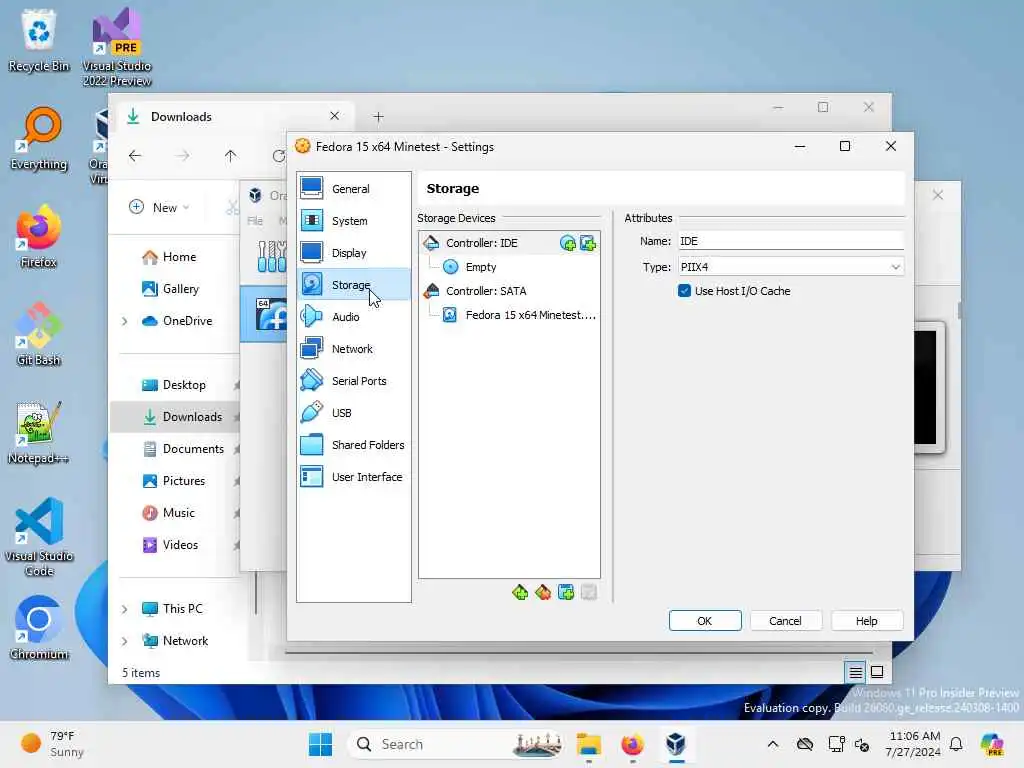Click the taskbar Search box
Image resolution: width=1024 pixels, height=768 pixels.
456,744
